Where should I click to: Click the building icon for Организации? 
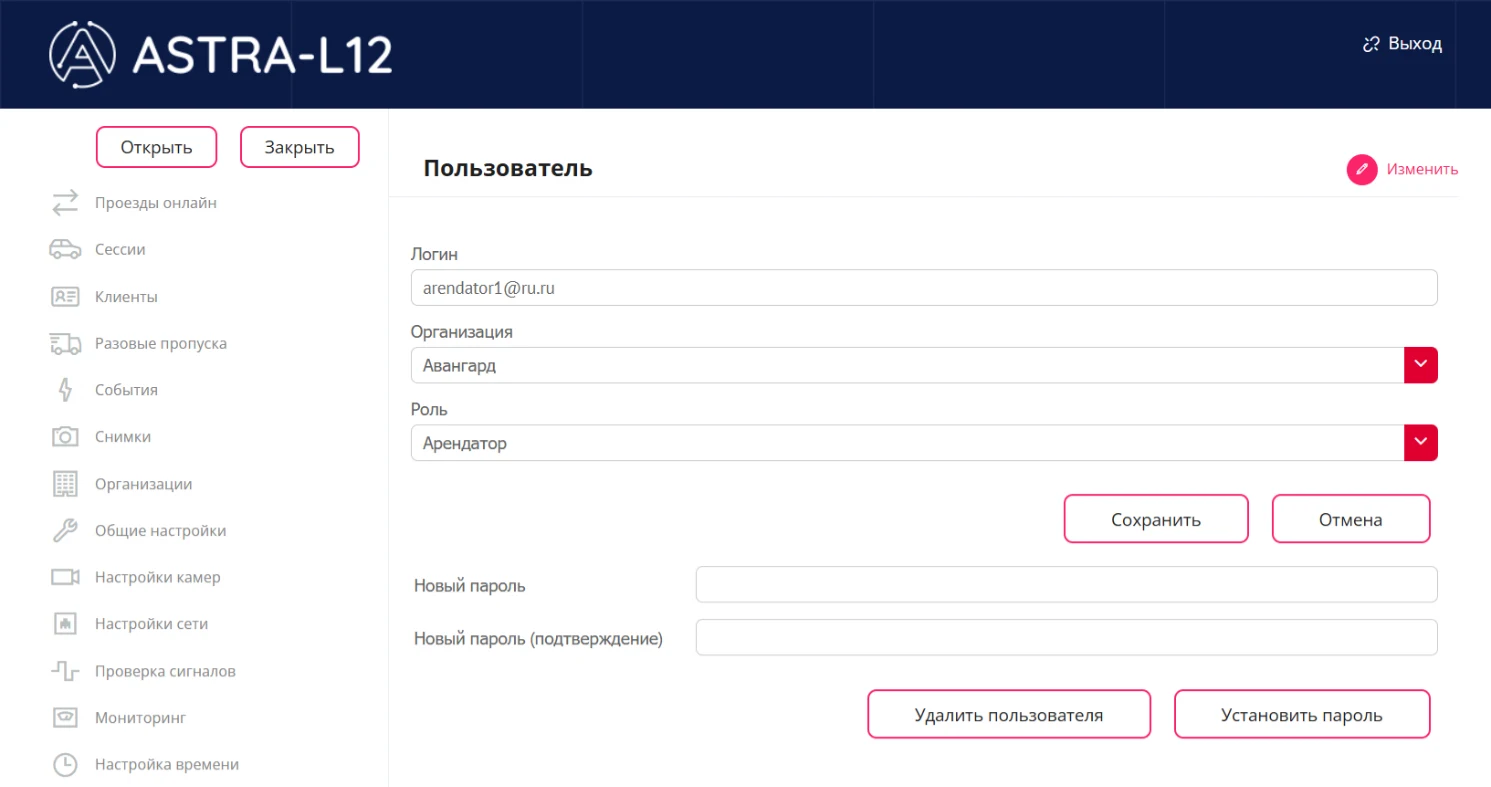[x=65, y=484]
